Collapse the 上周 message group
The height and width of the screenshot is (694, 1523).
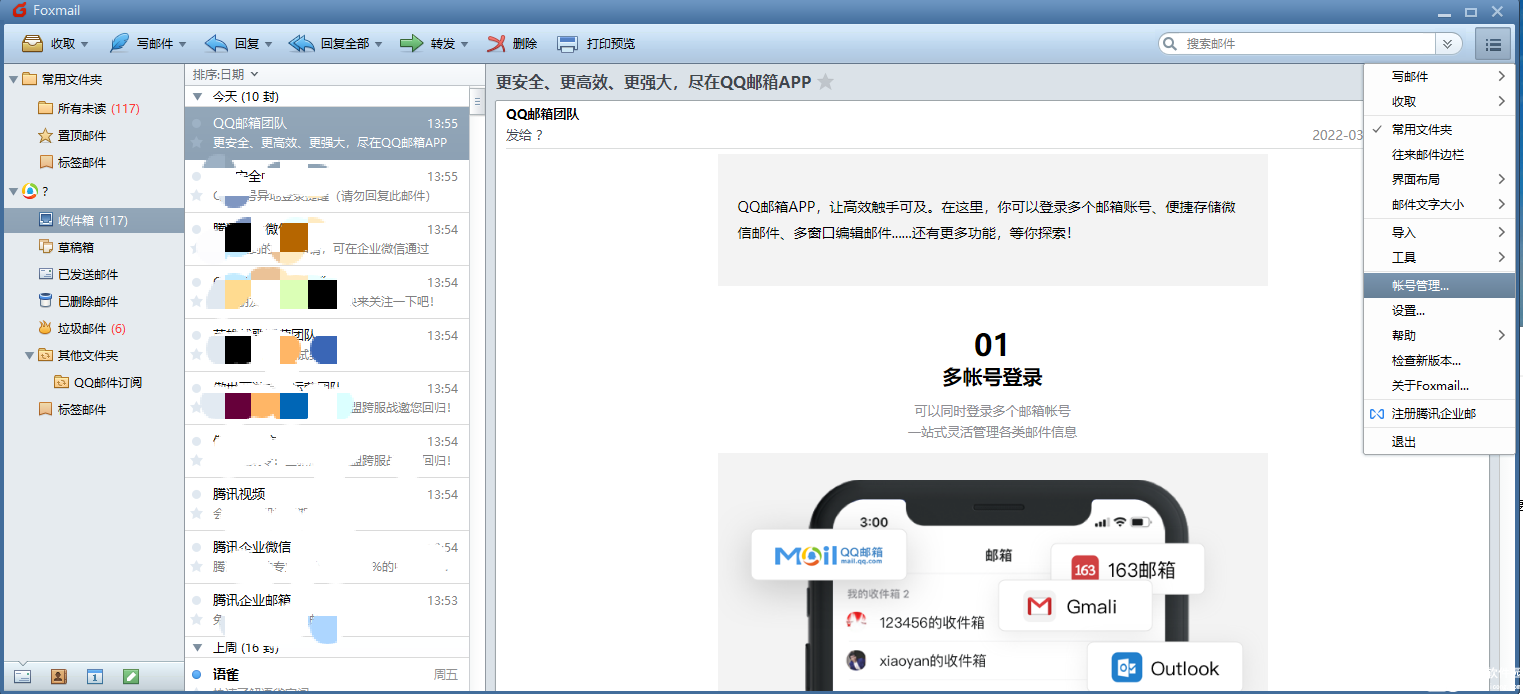(x=198, y=648)
